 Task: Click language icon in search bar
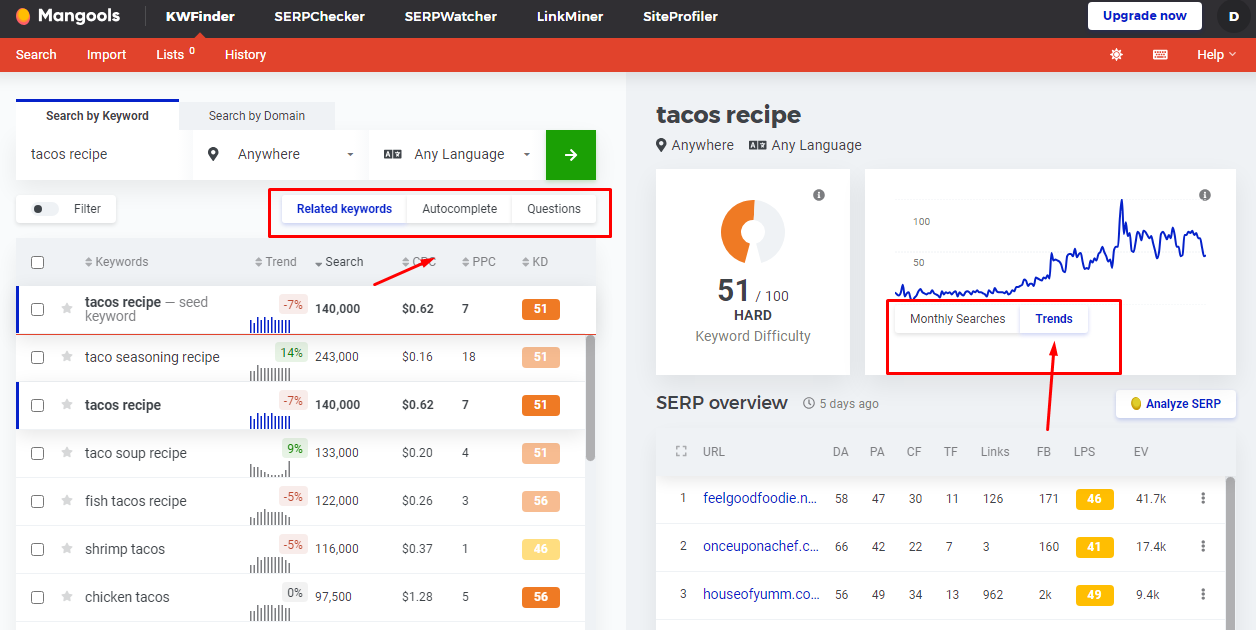point(393,155)
